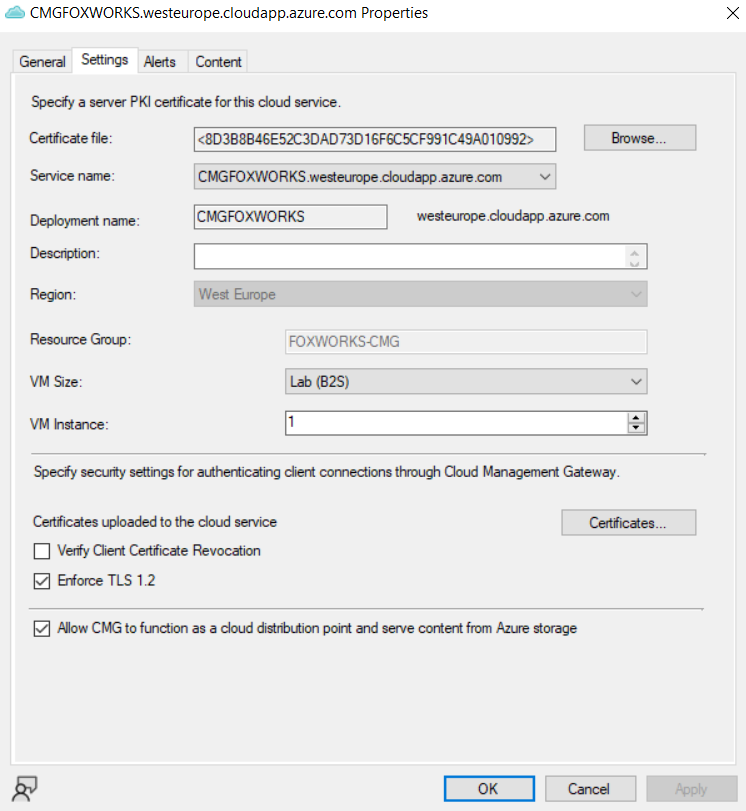Click the cloud icon in title bar

click(14, 12)
